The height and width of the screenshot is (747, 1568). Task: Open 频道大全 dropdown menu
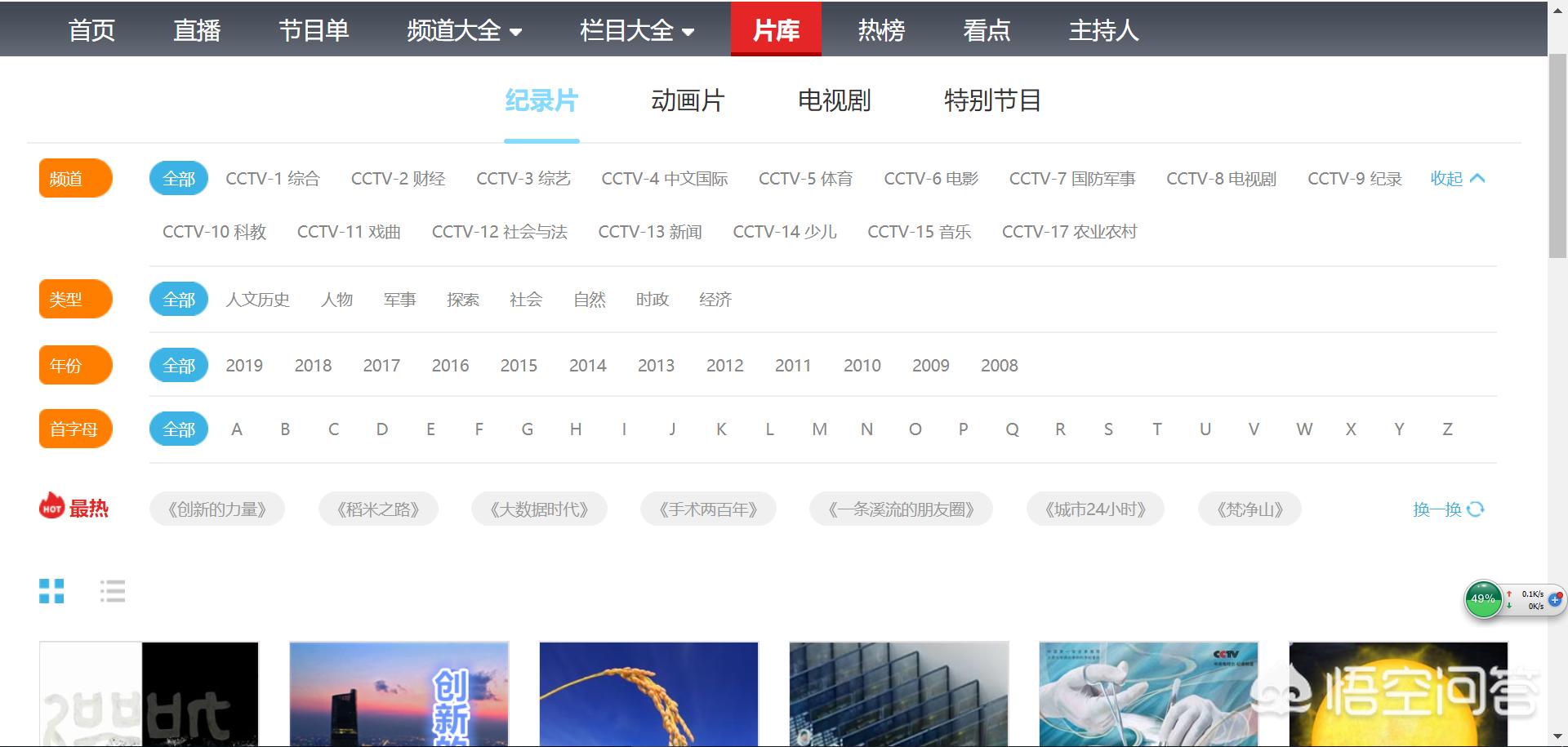tap(465, 30)
